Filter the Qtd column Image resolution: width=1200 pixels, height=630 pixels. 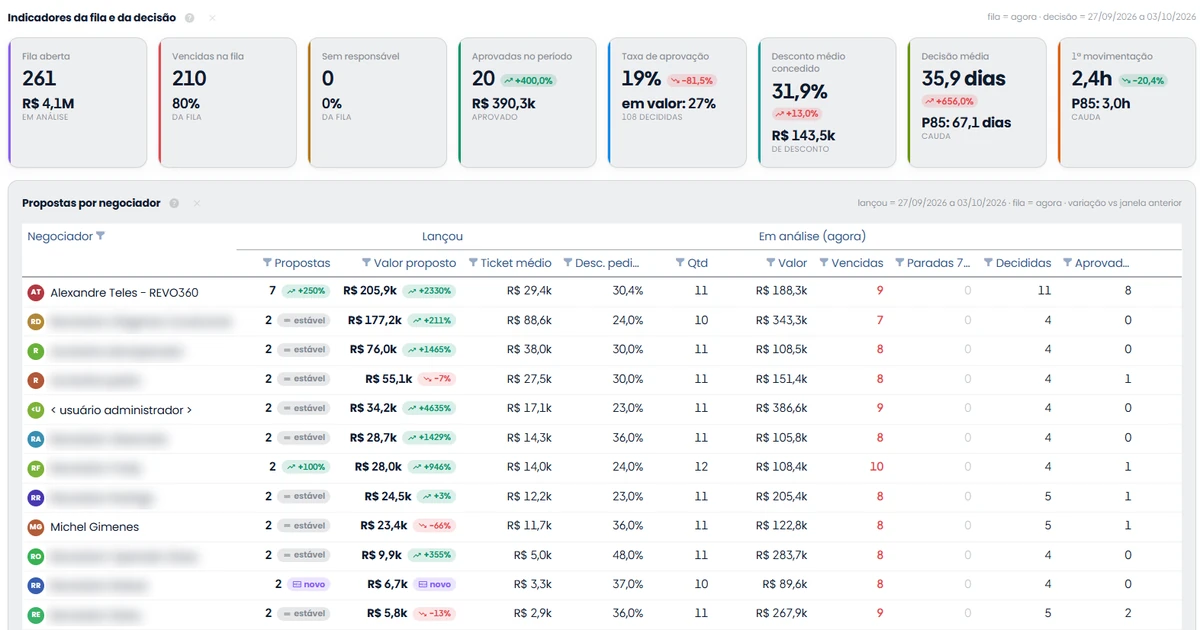pos(680,263)
